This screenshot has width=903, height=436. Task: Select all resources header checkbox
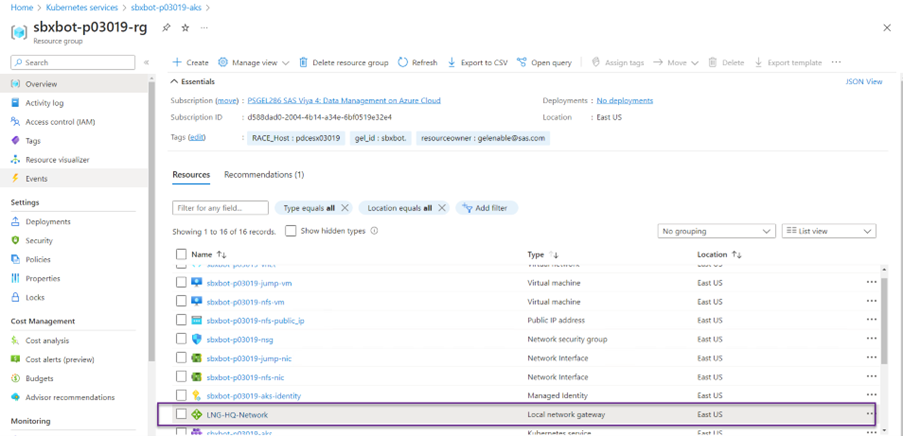(181, 254)
